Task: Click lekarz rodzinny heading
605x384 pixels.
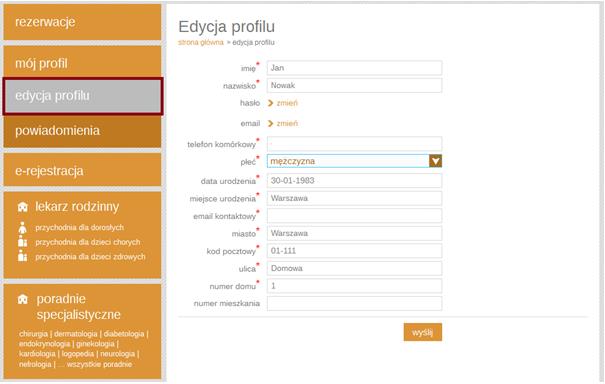Action: [x=77, y=206]
